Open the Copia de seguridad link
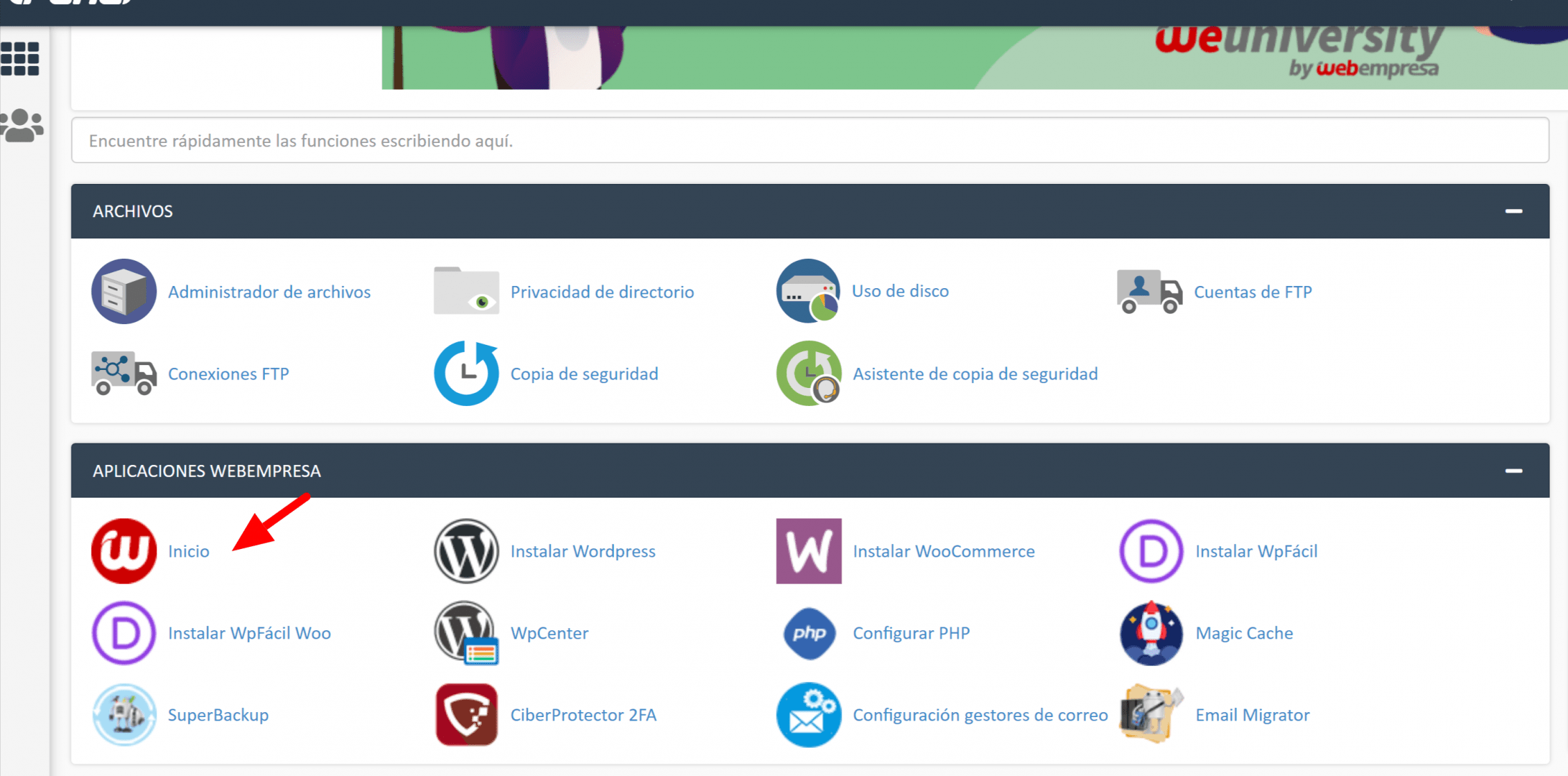The image size is (1568, 776). (584, 374)
